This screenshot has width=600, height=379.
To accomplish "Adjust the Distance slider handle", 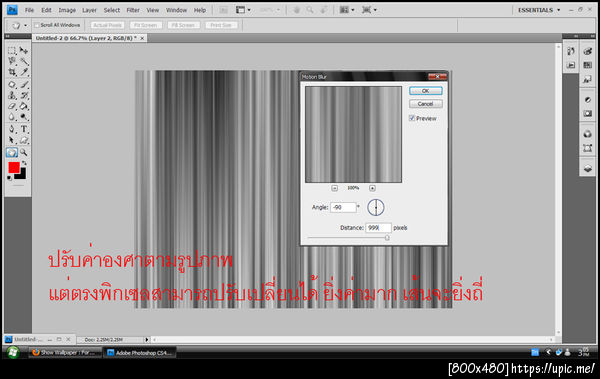I will tap(387, 238).
